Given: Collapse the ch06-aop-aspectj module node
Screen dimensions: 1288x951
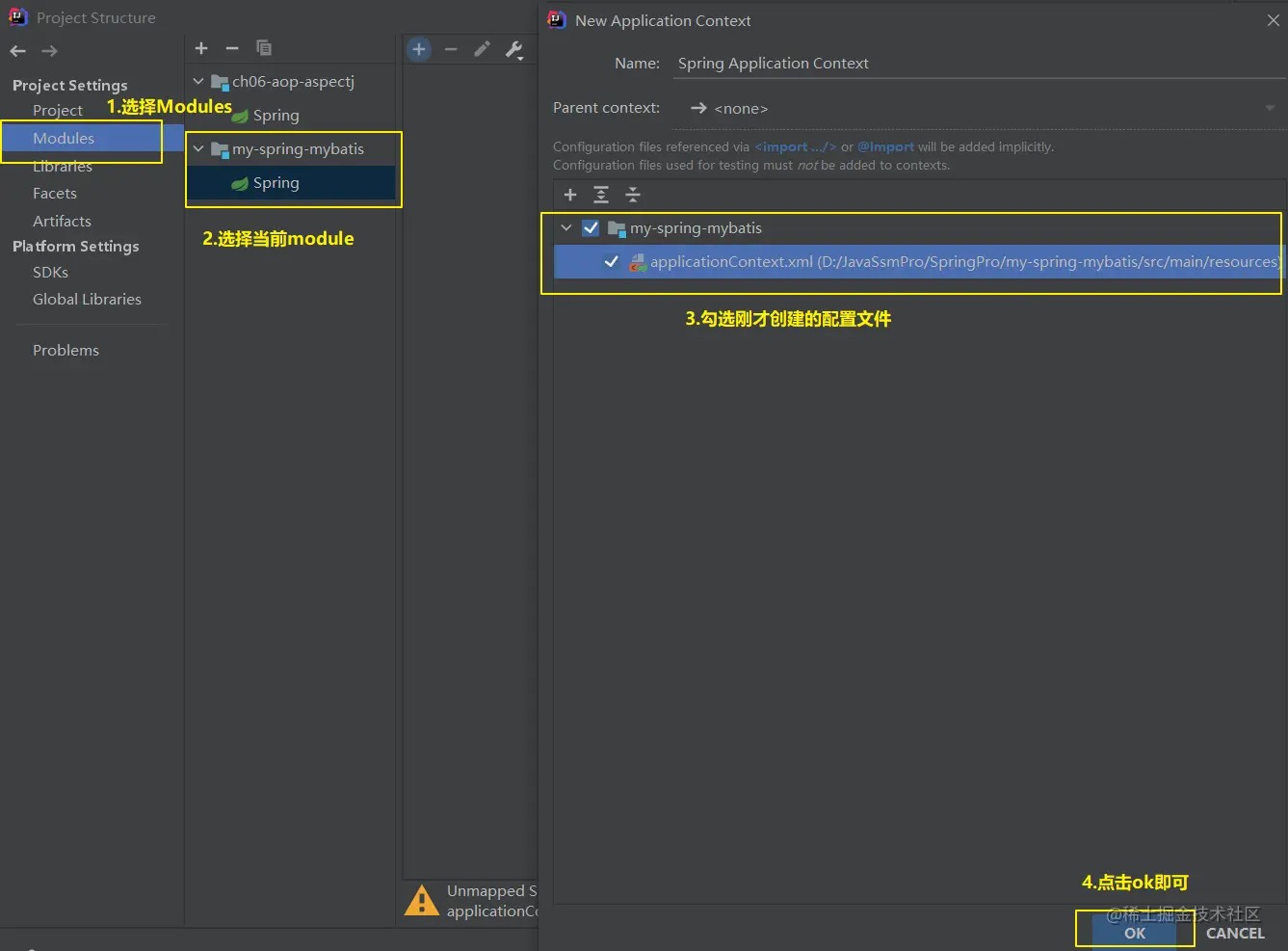Looking at the screenshot, I should (x=198, y=82).
